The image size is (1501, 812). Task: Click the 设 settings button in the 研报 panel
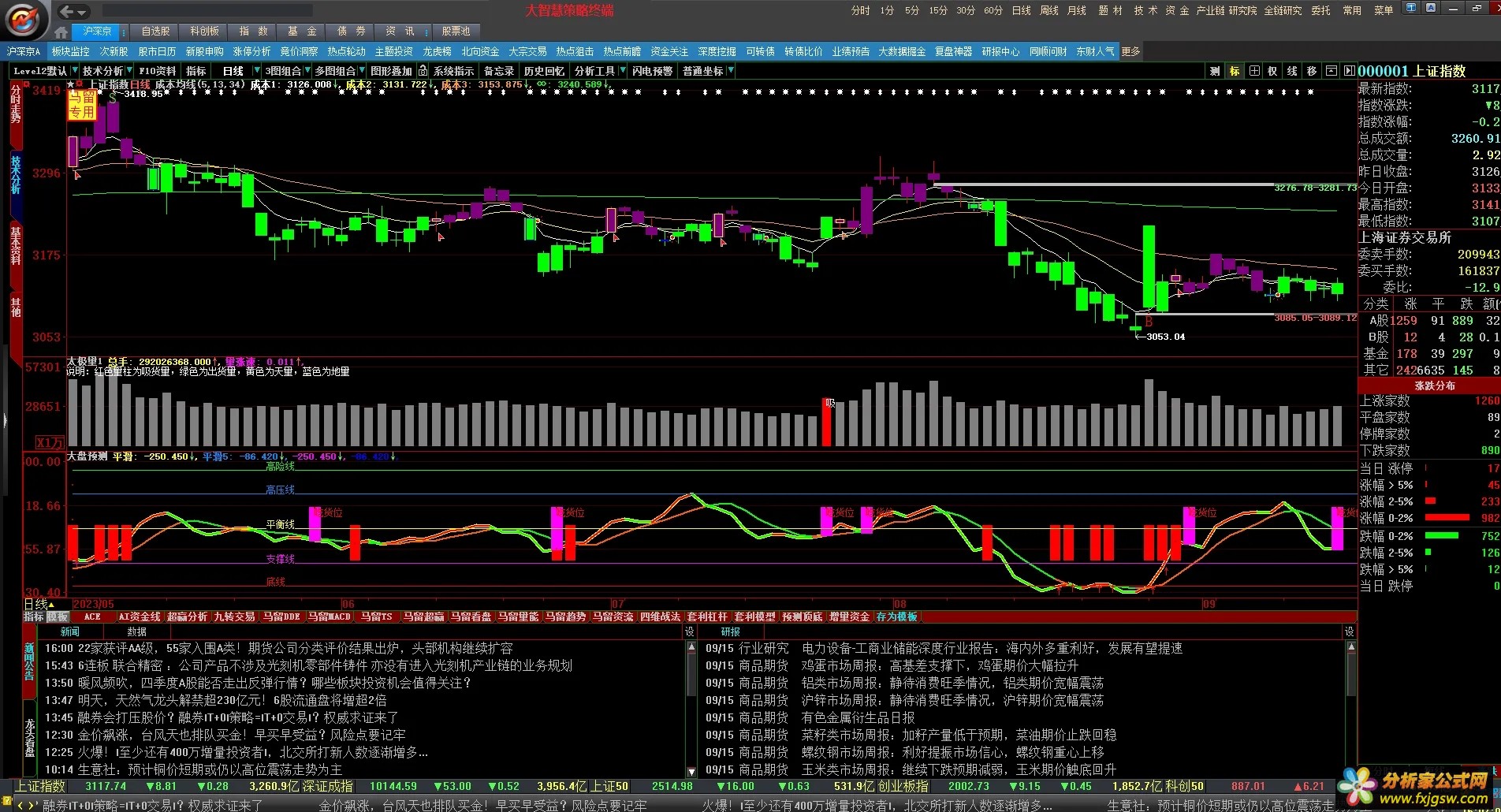tap(1350, 631)
